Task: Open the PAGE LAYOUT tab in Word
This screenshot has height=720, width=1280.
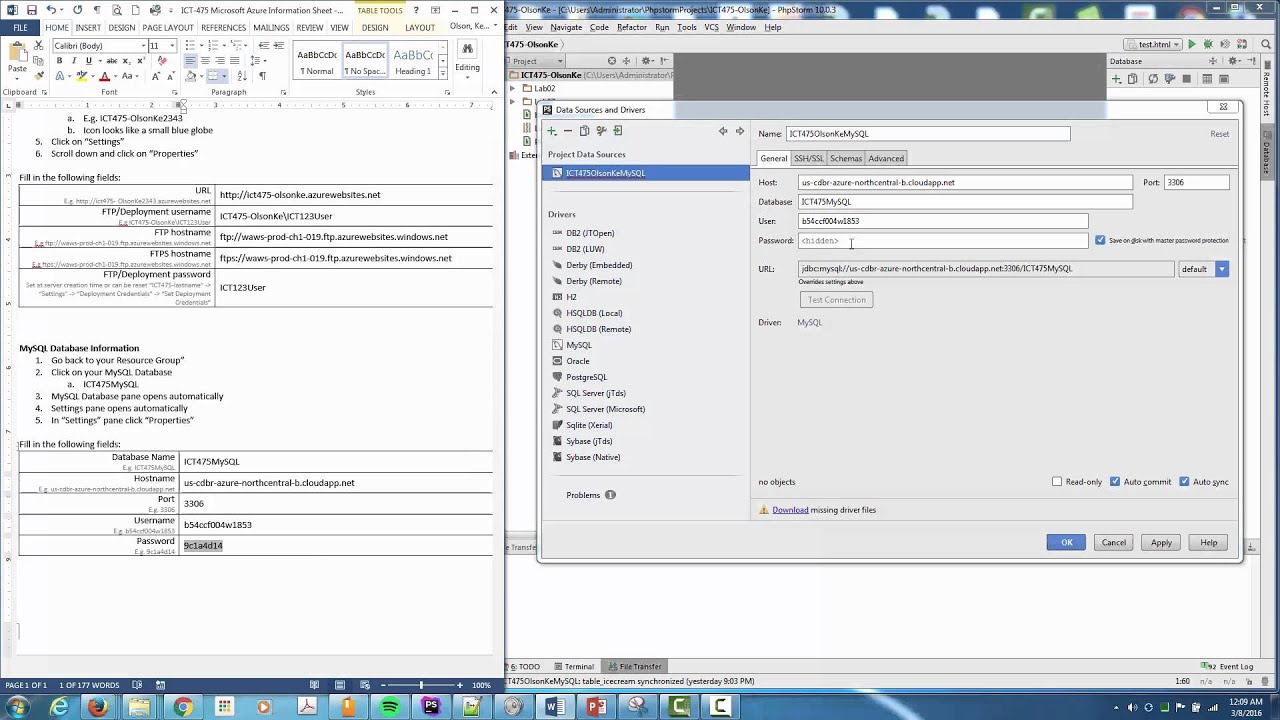Action: click(167, 28)
